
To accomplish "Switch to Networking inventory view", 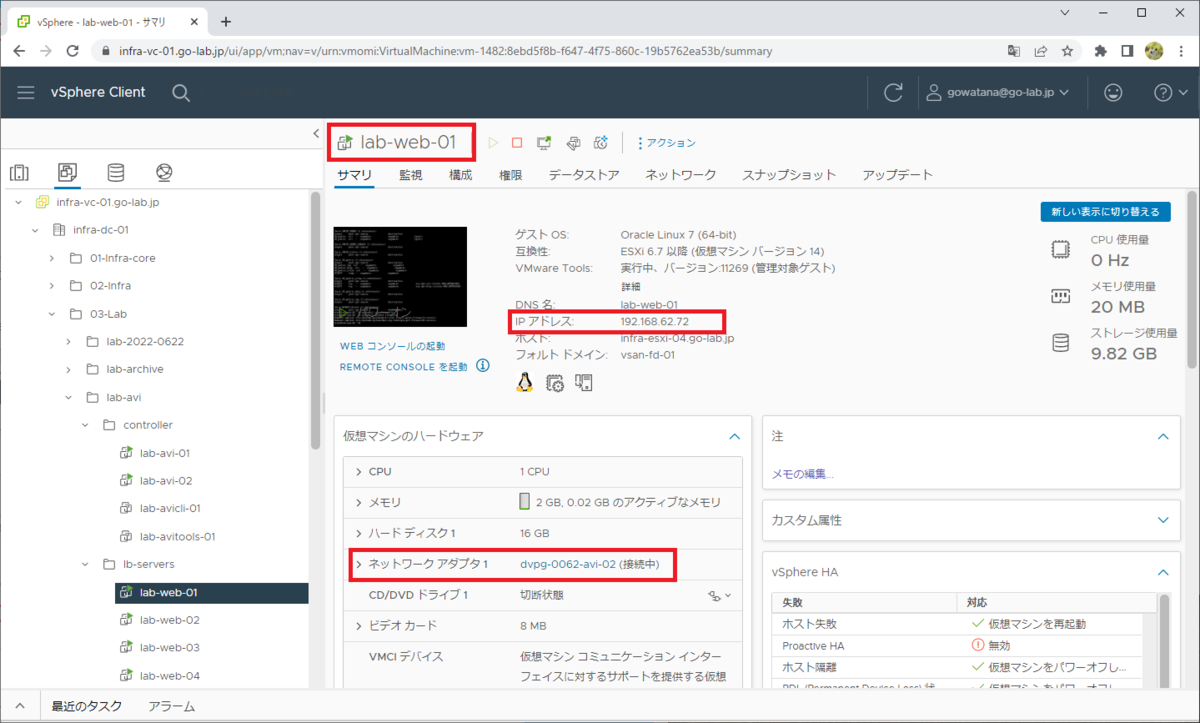I will click(165, 172).
